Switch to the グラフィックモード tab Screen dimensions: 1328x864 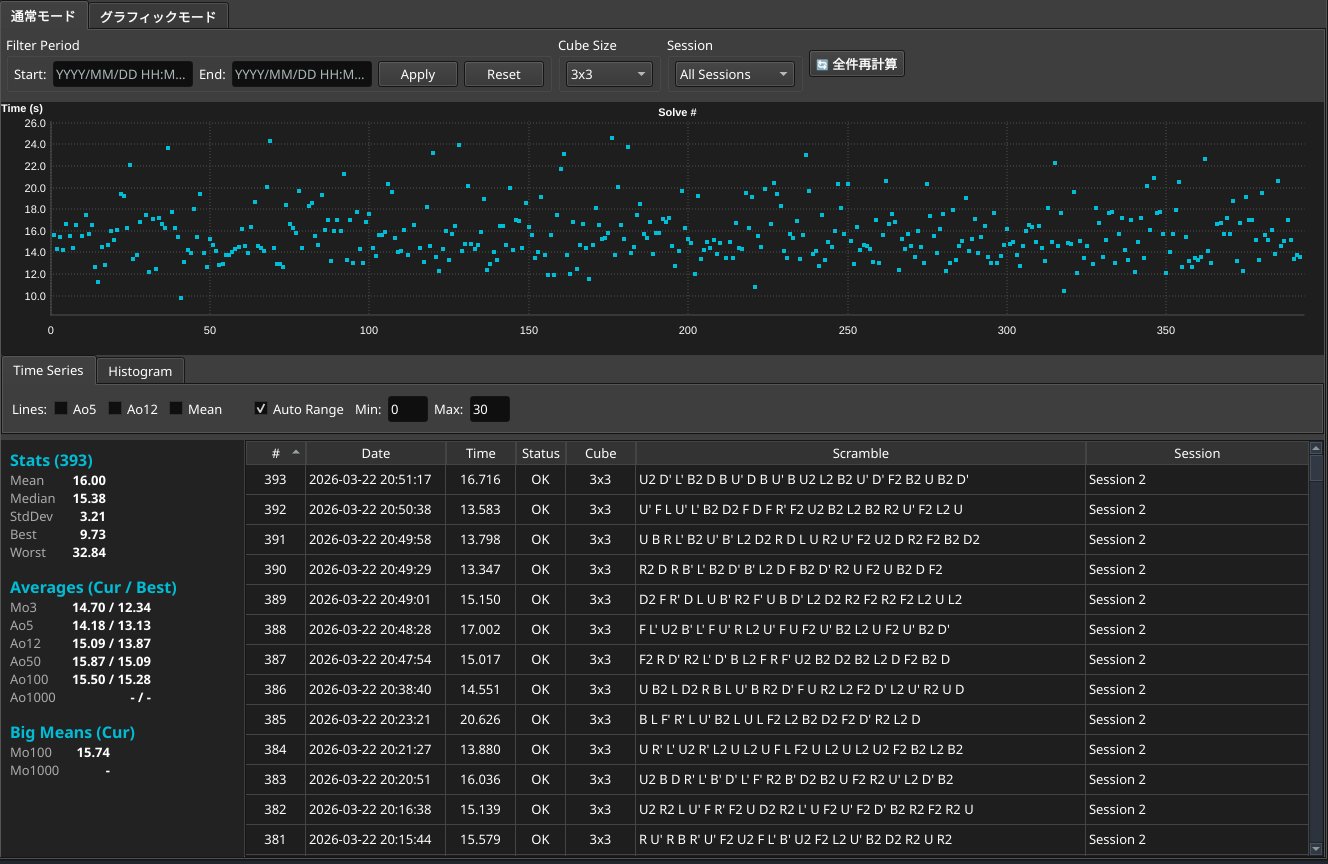pos(158,16)
